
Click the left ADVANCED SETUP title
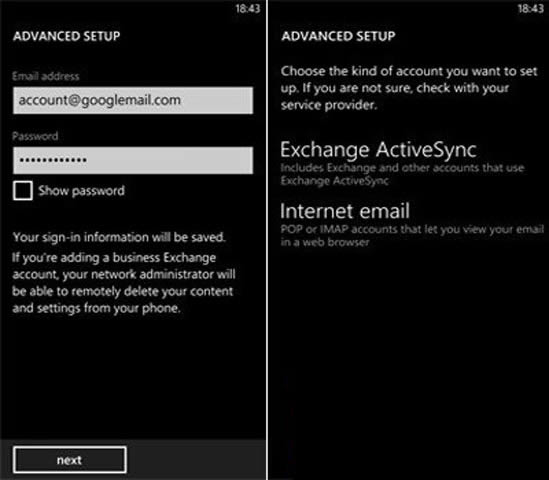click(x=67, y=36)
